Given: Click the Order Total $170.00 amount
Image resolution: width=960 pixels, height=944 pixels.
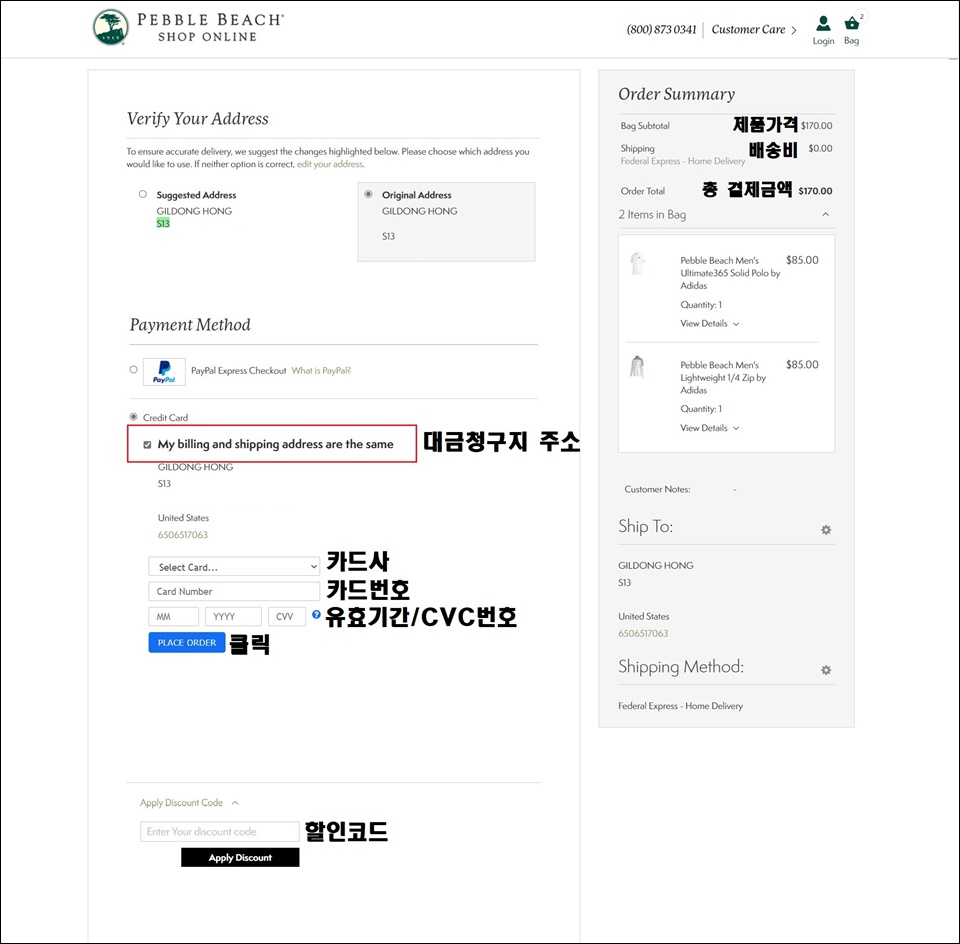Looking at the screenshot, I should click(x=815, y=191).
